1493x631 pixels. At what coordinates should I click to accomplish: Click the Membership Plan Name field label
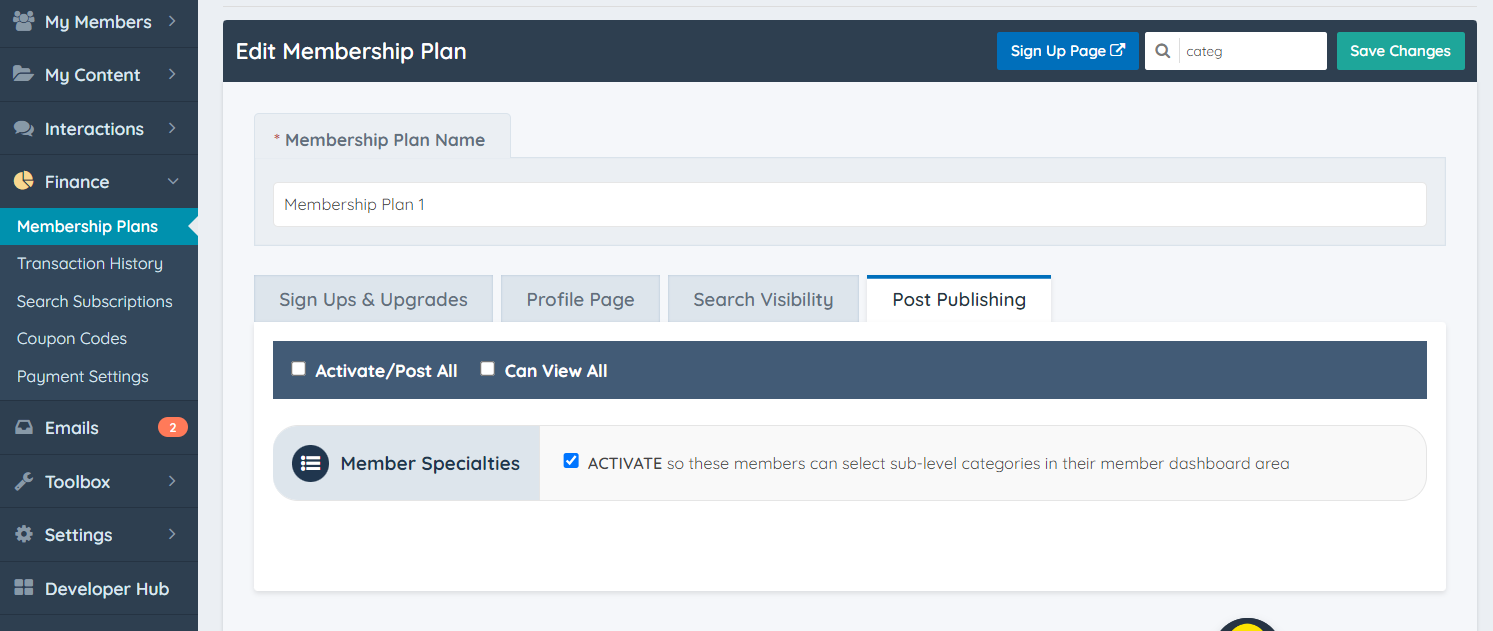click(385, 140)
